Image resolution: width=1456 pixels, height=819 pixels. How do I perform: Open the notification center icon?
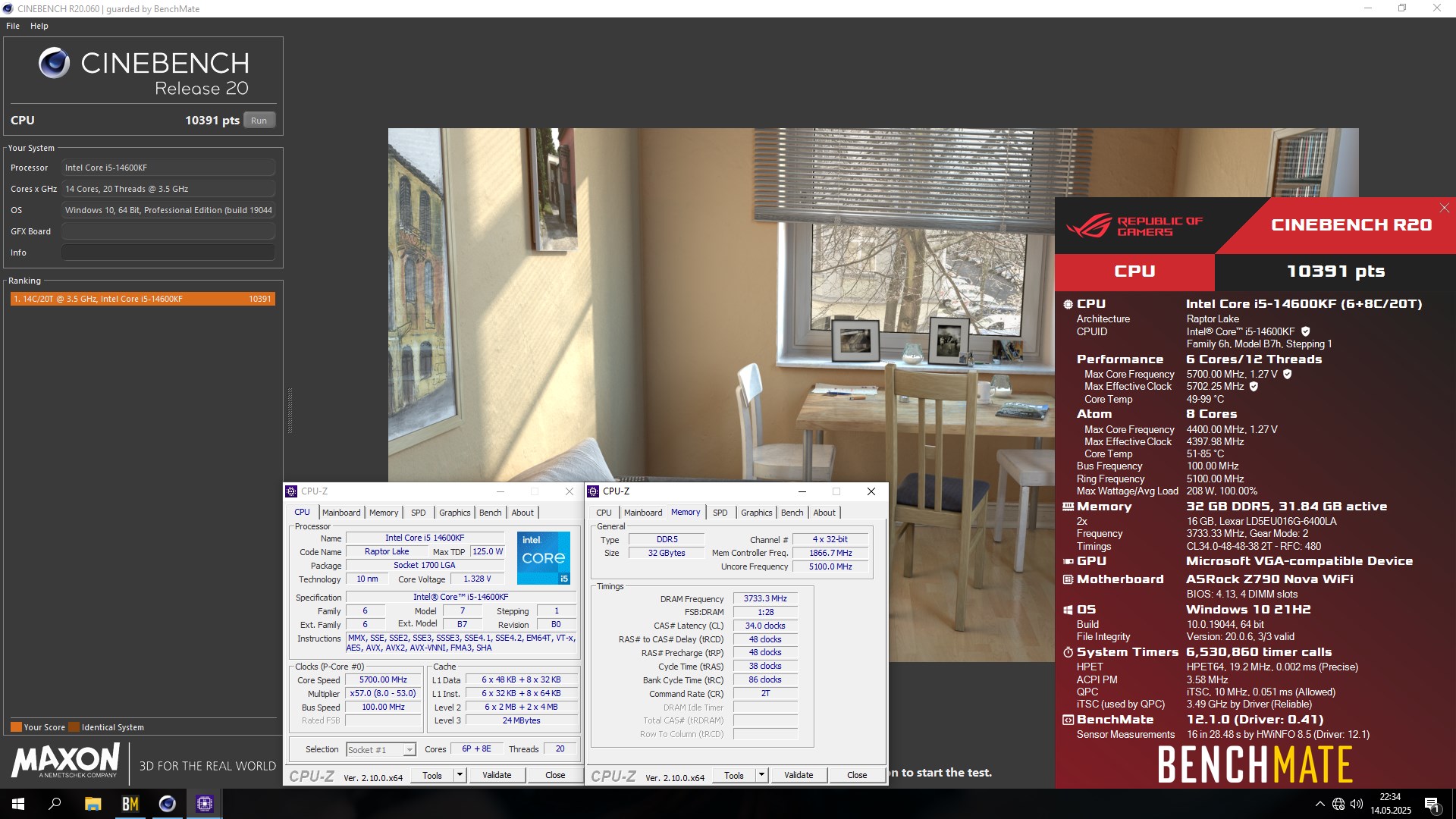1432,804
